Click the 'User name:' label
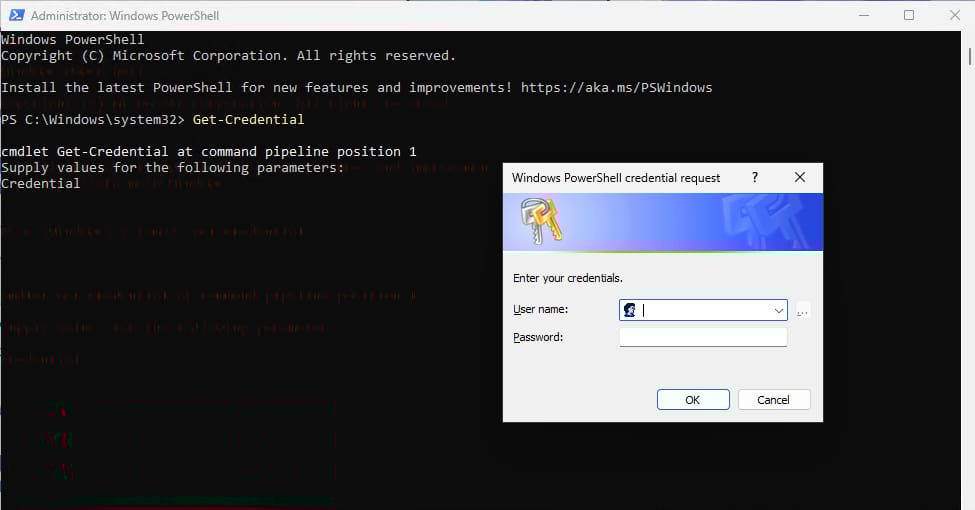This screenshot has width=975, height=510. [x=540, y=309]
